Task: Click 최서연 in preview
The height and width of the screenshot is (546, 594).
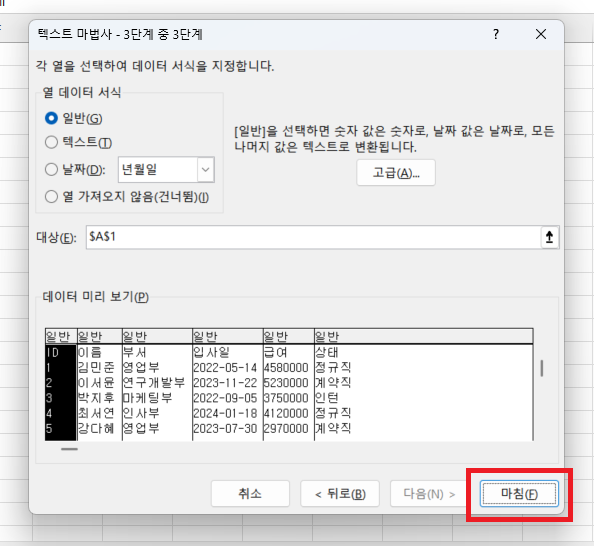Action: click(96, 413)
